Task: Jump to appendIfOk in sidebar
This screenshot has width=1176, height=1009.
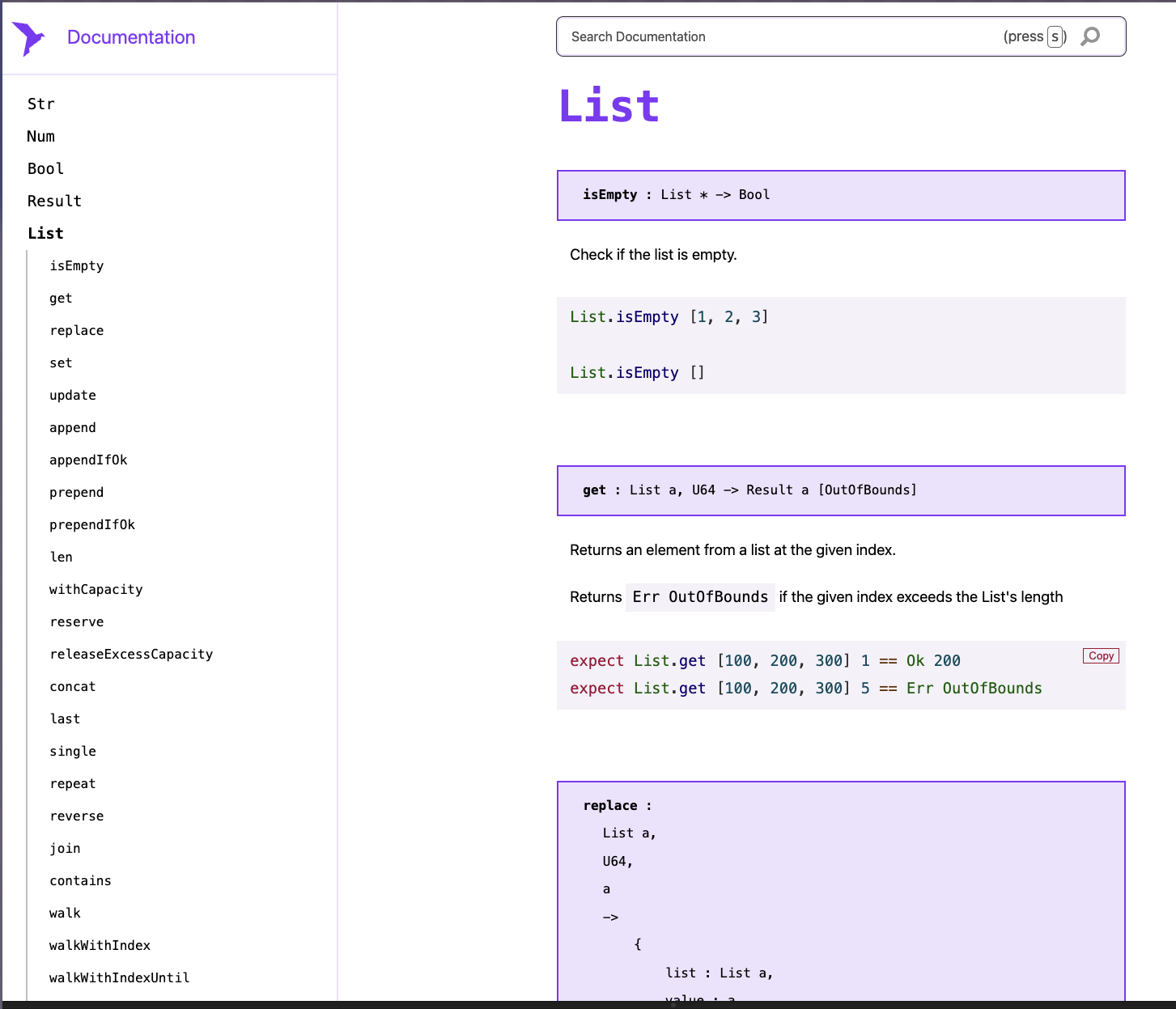Action: [x=88, y=460]
